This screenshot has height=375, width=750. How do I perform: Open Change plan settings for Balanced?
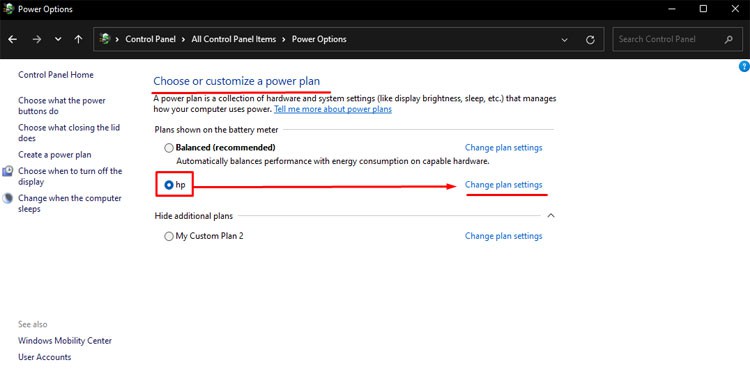tap(504, 147)
